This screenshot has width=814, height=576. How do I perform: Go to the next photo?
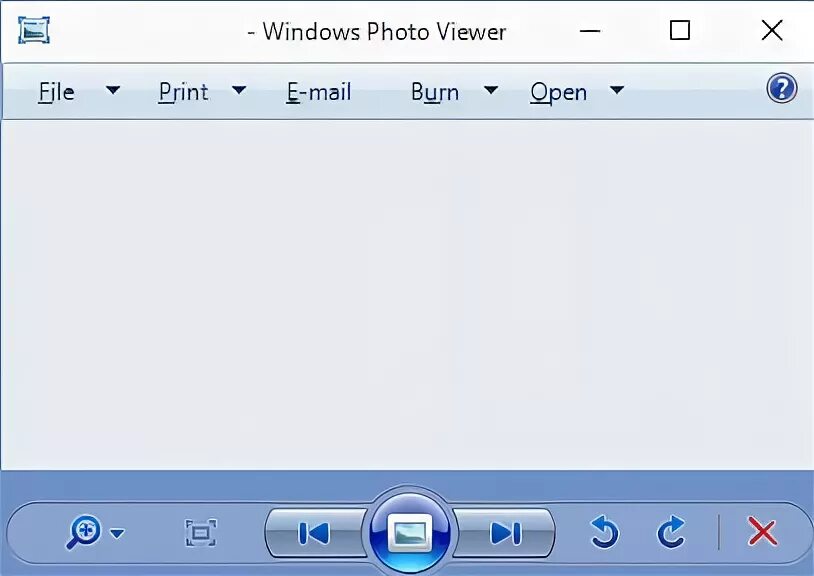[505, 533]
